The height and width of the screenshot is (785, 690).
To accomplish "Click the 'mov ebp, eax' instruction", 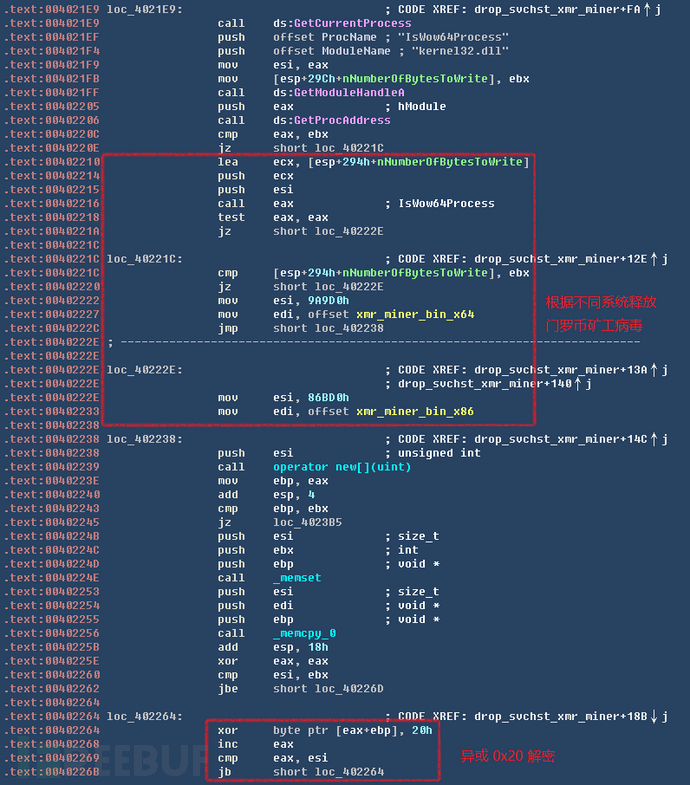I will (273, 481).
